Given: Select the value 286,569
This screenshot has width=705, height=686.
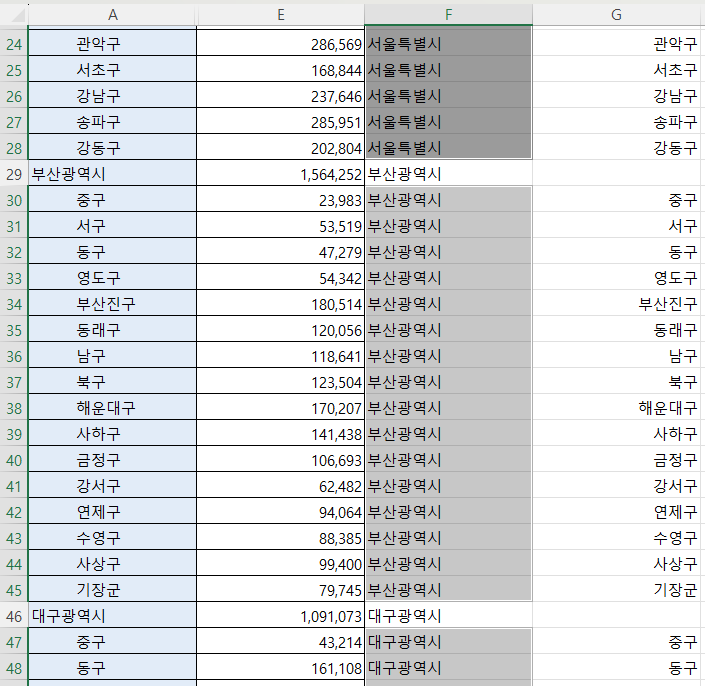Looking at the screenshot, I should 336,45.
